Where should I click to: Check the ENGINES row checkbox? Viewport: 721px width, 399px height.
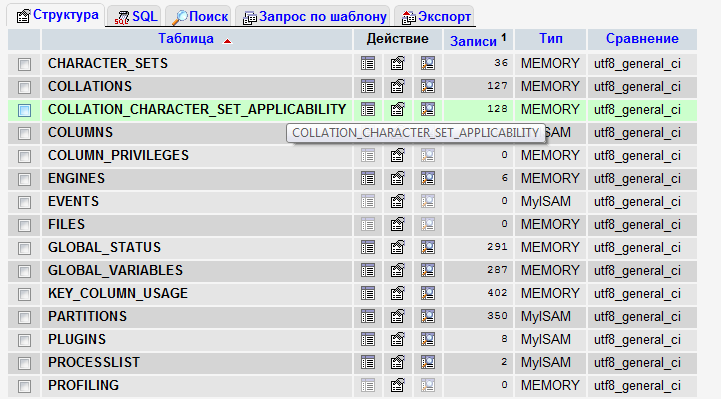pos(24,179)
